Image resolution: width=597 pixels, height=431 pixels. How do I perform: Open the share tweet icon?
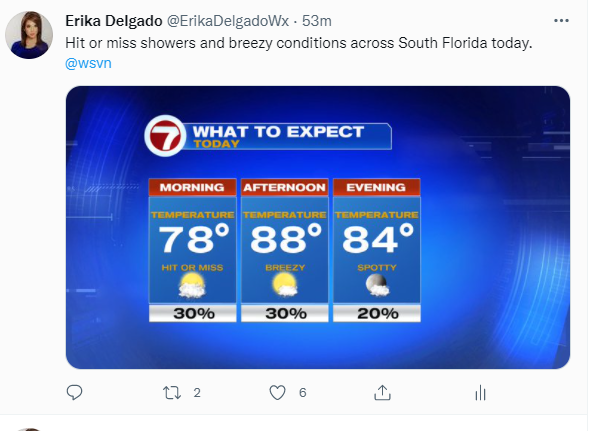pos(382,393)
